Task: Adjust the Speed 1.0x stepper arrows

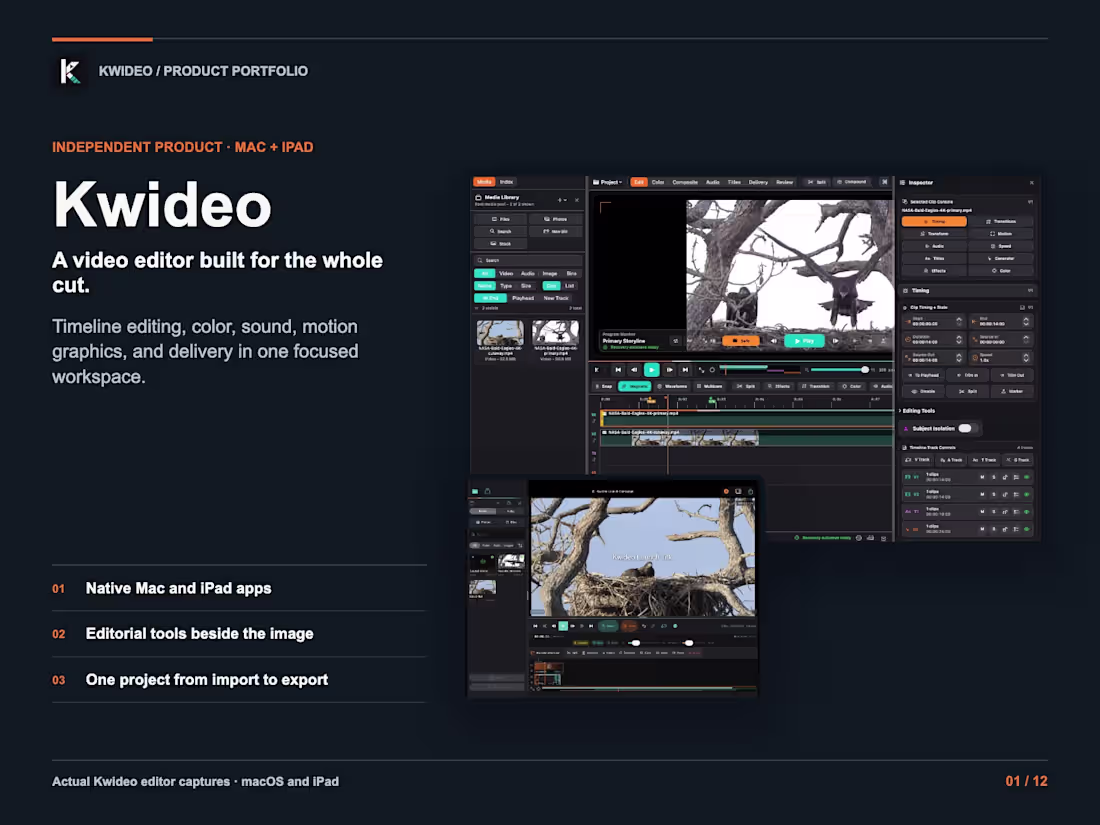Action: [x=1026, y=357]
